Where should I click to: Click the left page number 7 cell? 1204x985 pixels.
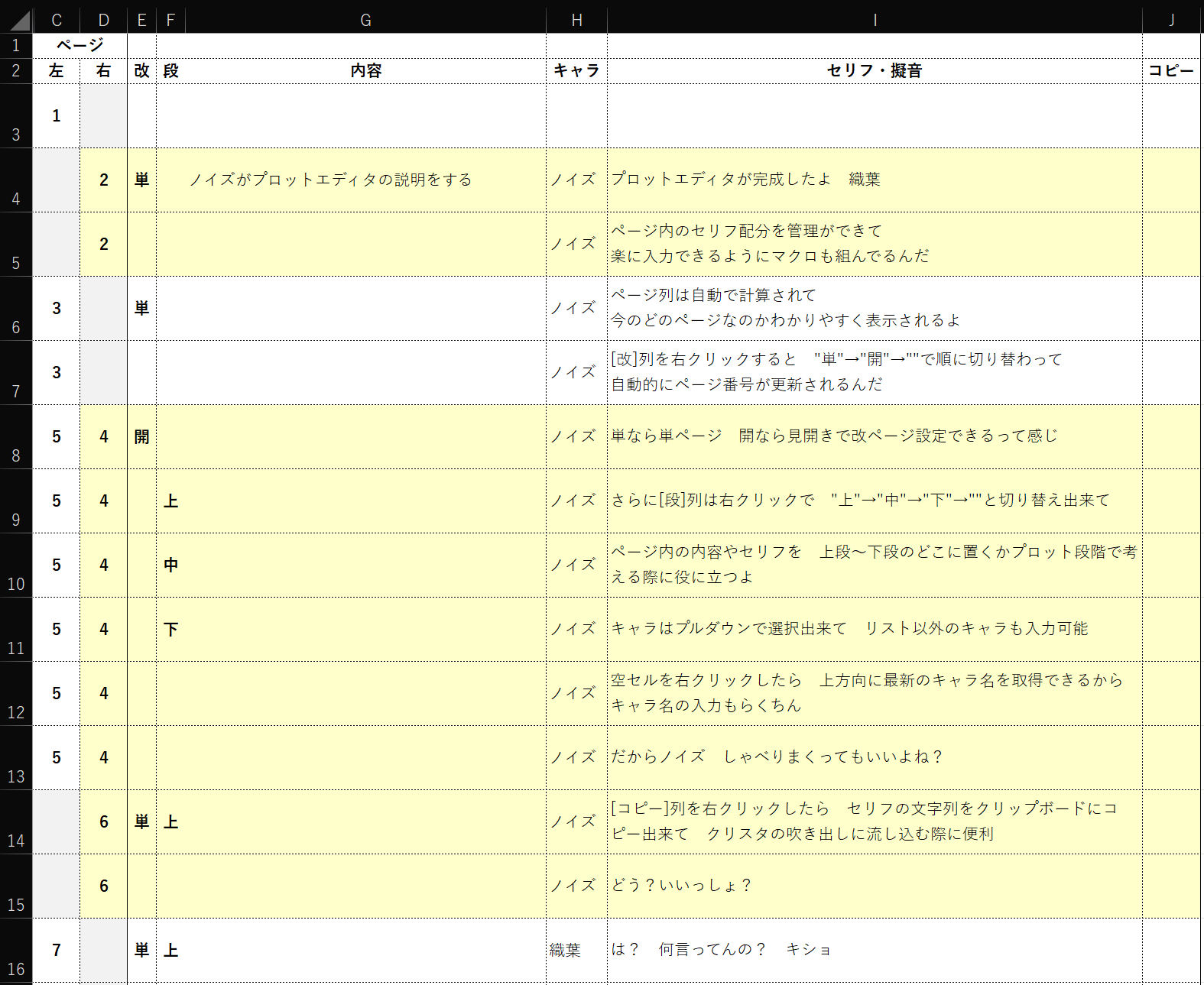[57, 950]
